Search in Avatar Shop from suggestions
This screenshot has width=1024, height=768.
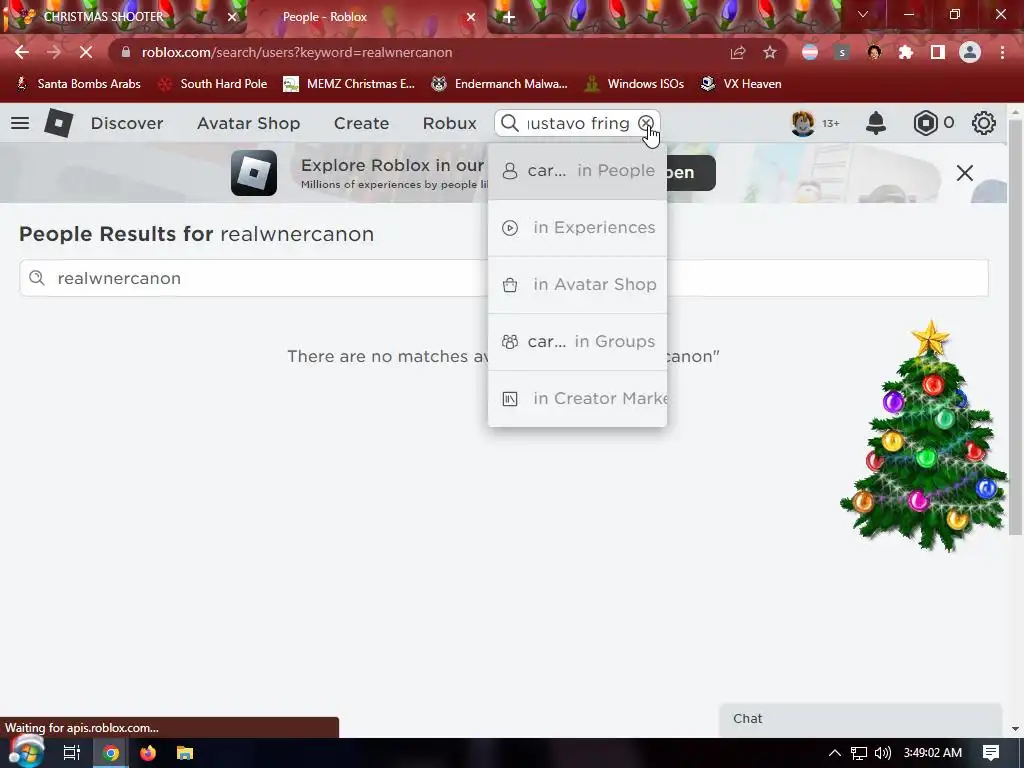tap(577, 284)
